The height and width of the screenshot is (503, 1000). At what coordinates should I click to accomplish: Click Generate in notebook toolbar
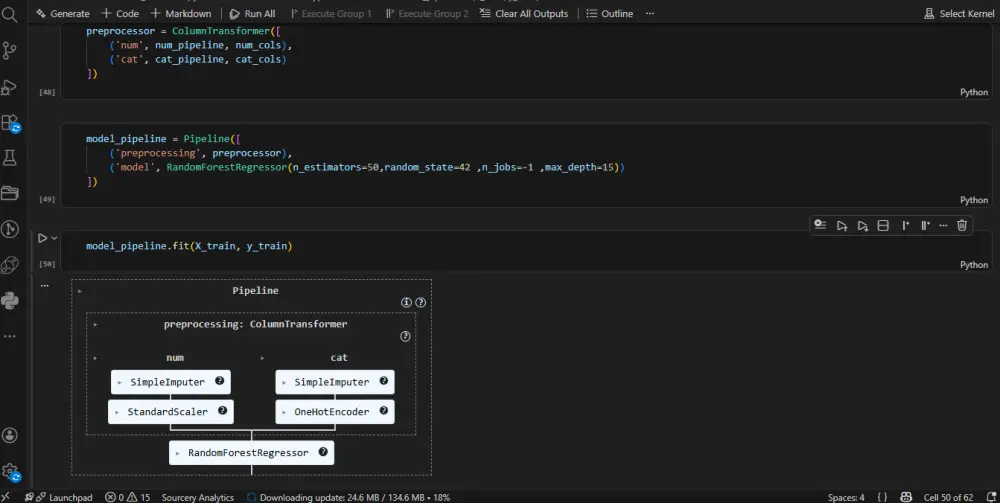(x=62, y=13)
